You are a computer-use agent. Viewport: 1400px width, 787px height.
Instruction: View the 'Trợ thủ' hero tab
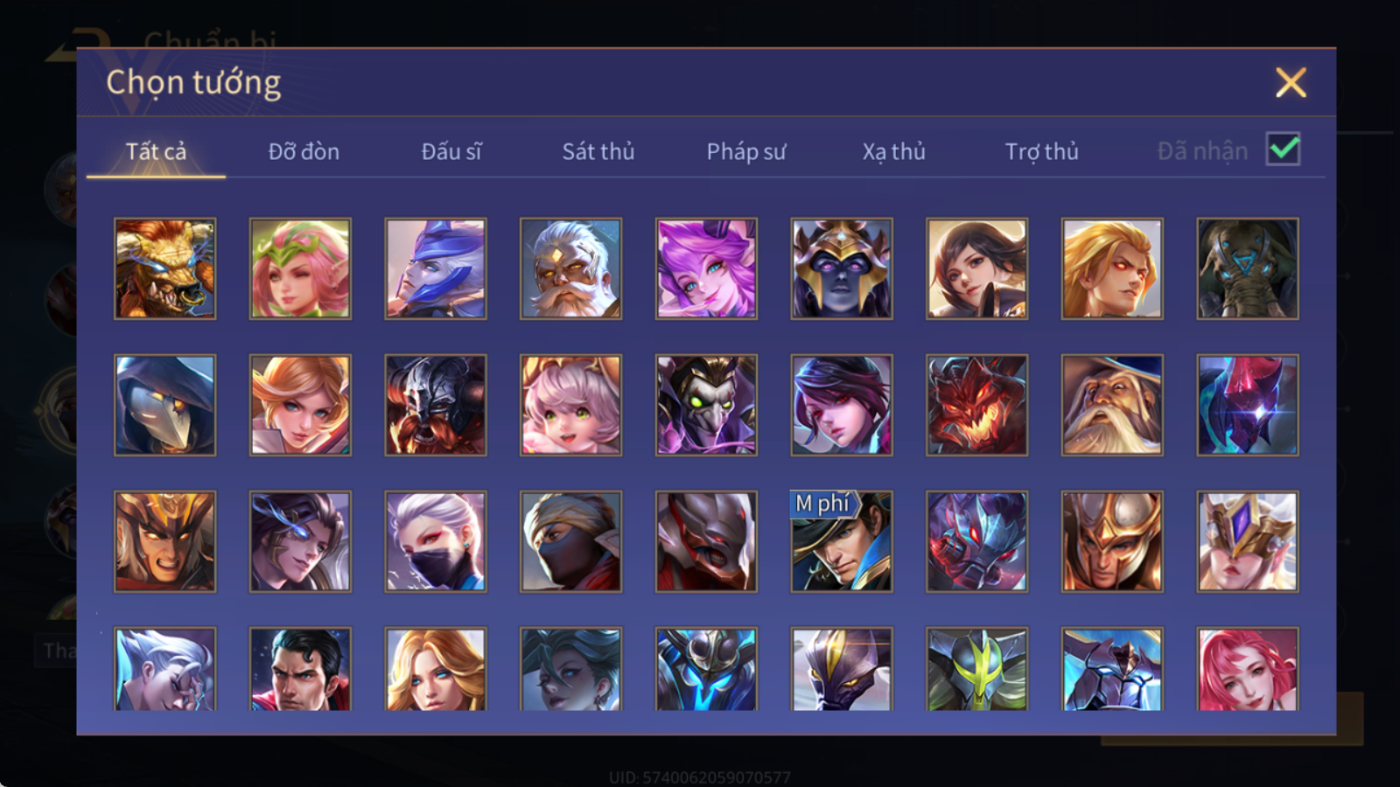coord(1042,152)
